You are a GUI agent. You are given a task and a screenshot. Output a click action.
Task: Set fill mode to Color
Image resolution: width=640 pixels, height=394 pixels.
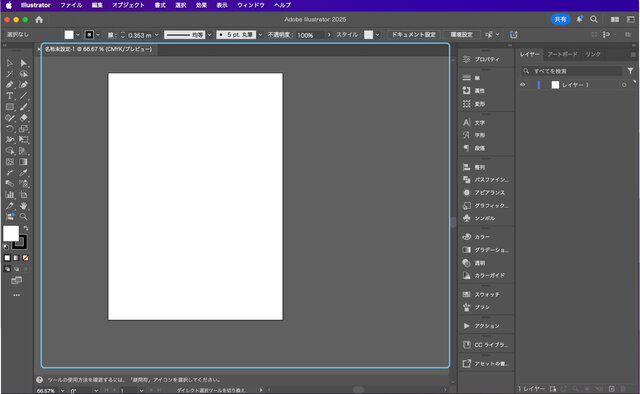(7, 258)
